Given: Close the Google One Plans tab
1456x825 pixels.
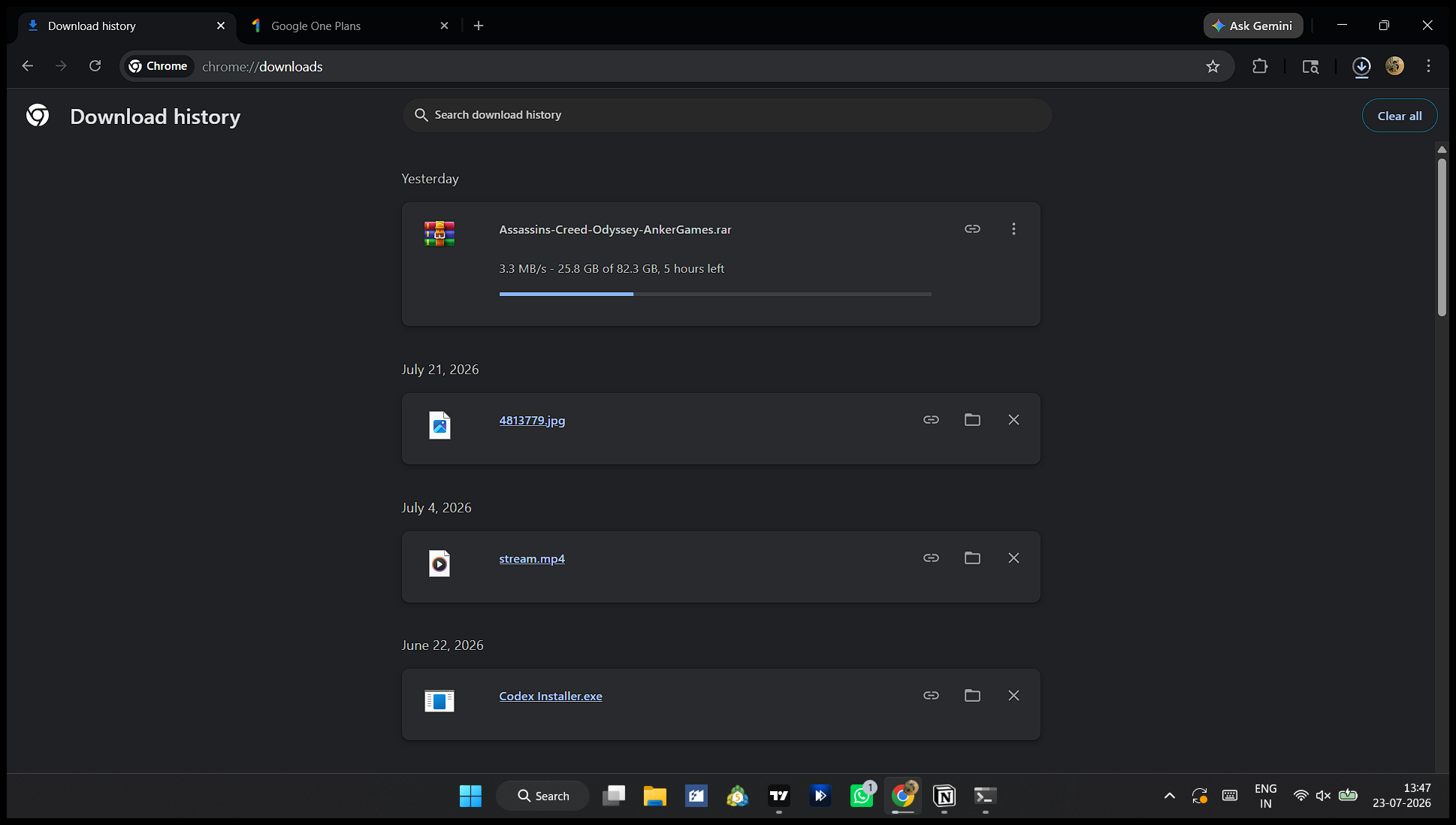Looking at the screenshot, I should pos(444,26).
